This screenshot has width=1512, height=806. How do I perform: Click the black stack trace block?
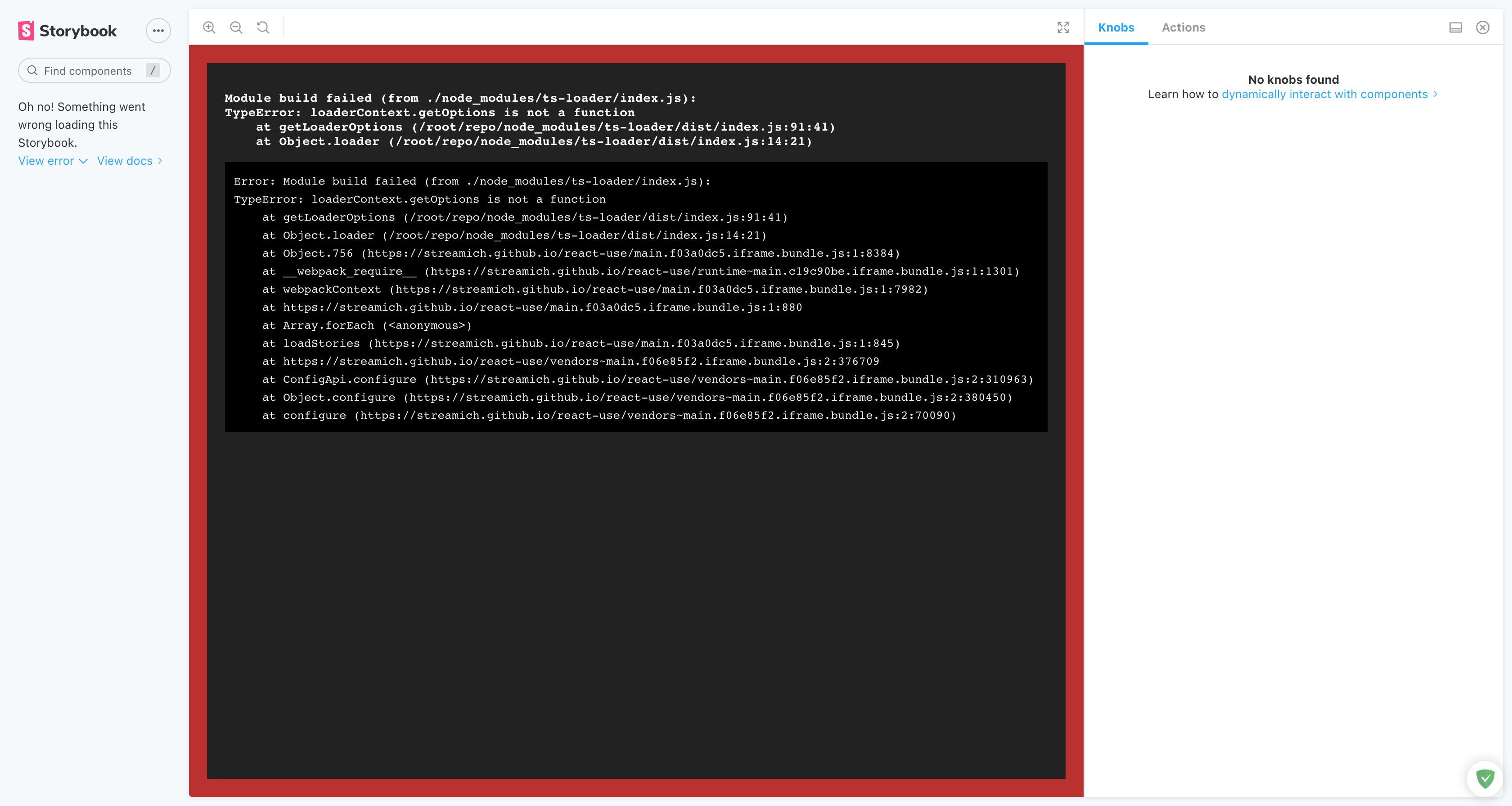pyautogui.click(x=636, y=297)
